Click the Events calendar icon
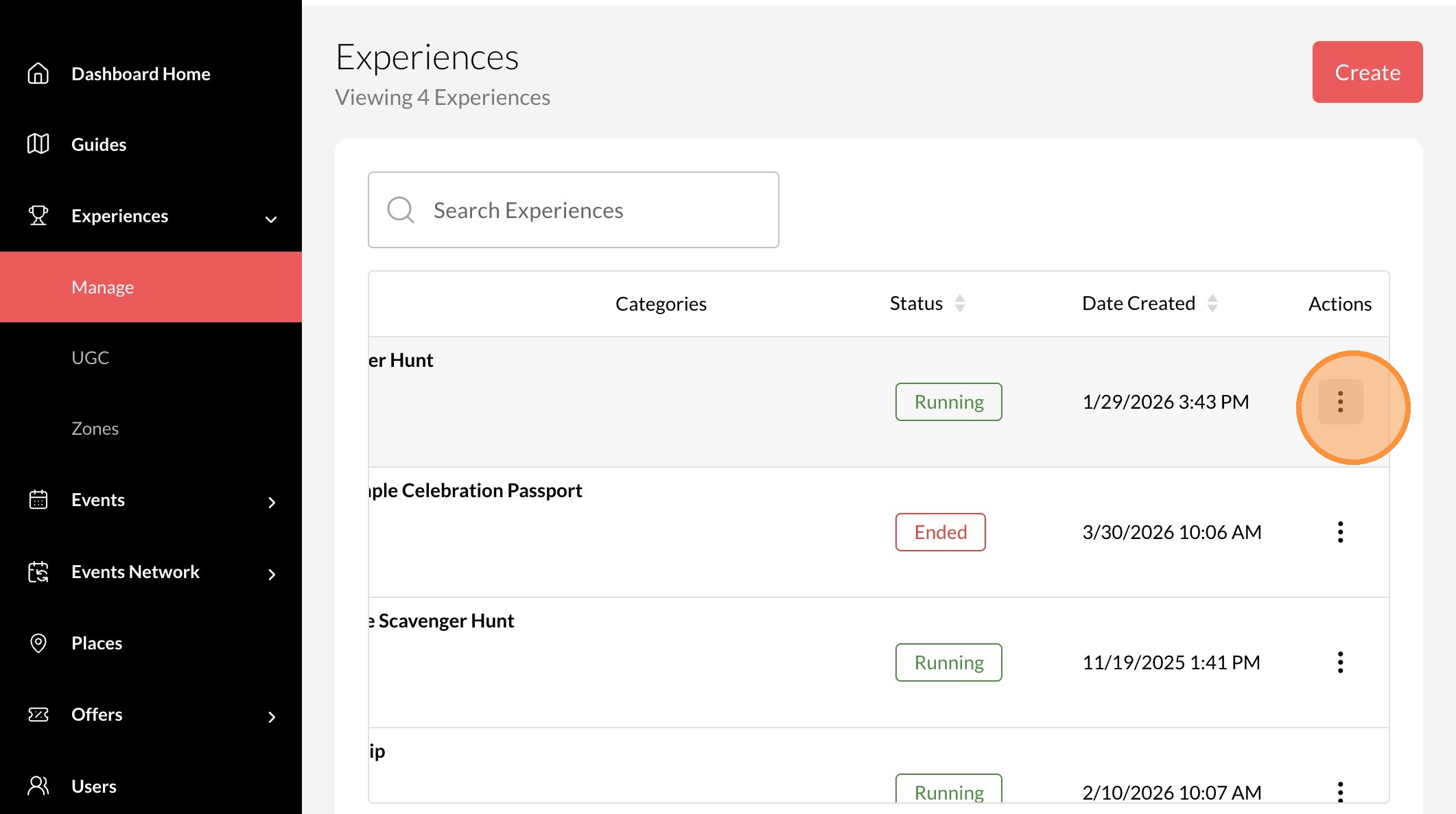 pyautogui.click(x=38, y=500)
